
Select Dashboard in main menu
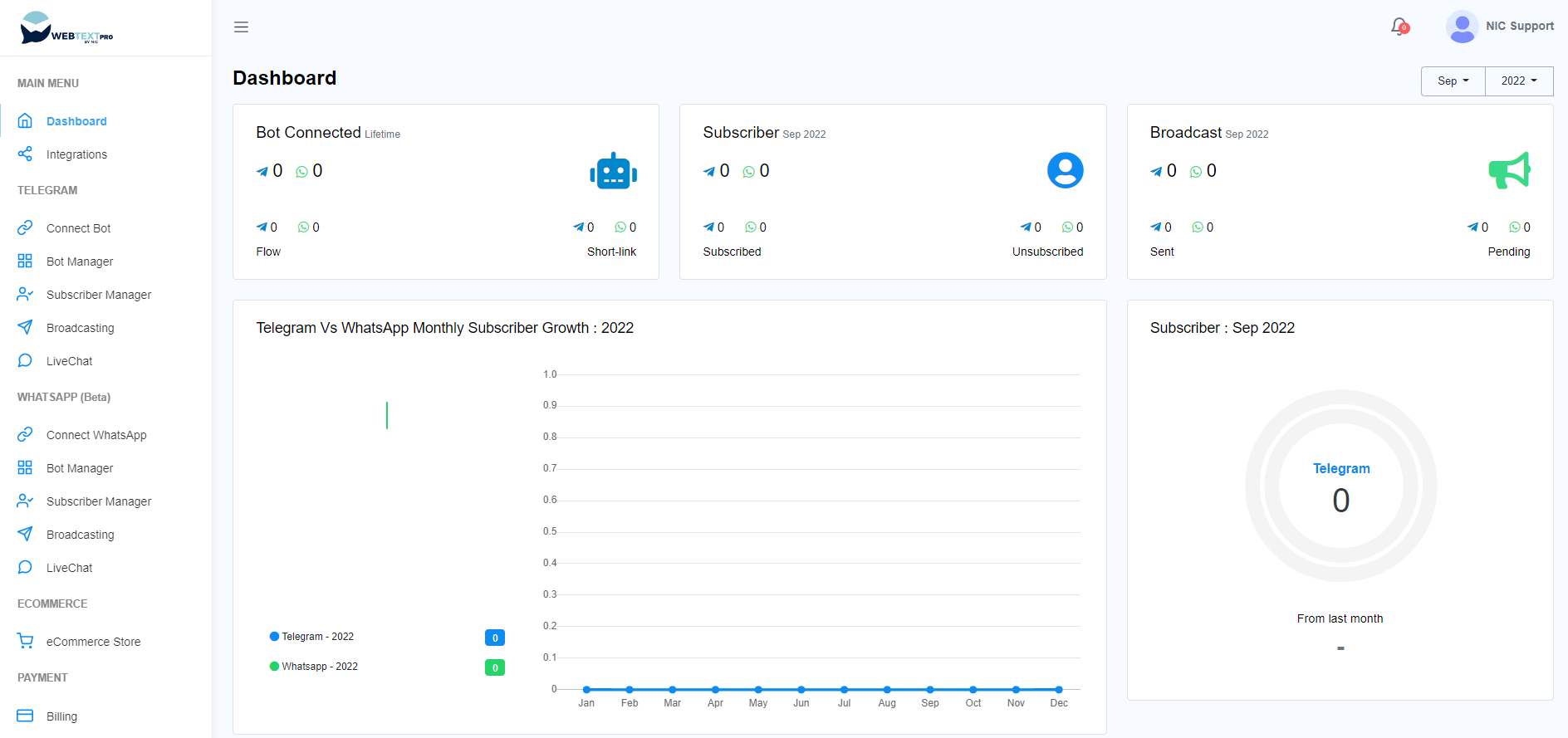(76, 121)
